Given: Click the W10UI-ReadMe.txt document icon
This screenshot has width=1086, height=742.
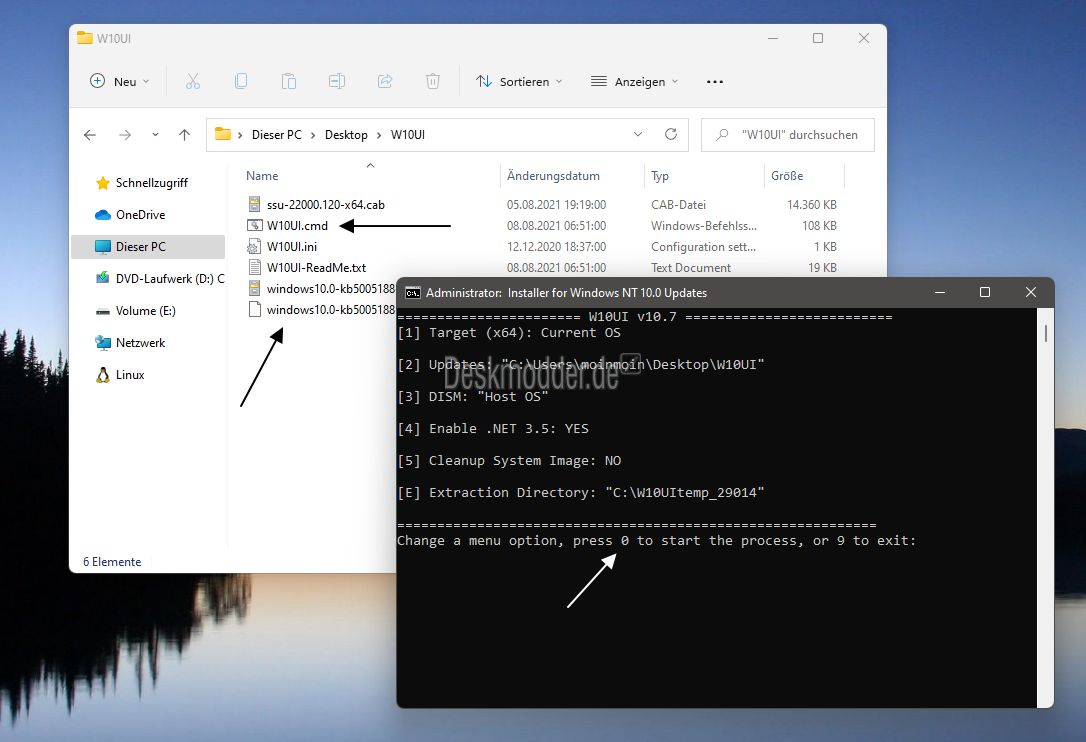Looking at the screenshot, I should pos(255,267).
